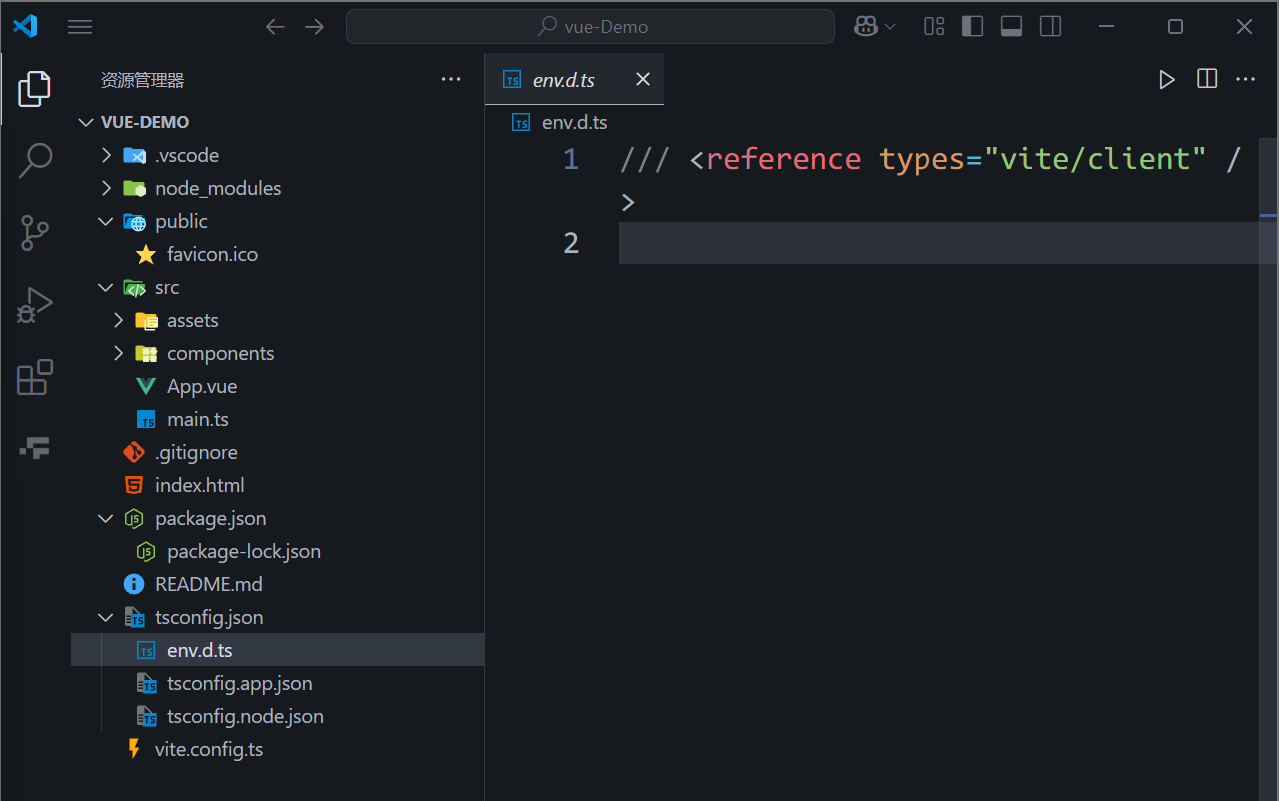Collapse the package.json nested files
Viewport: 1279px width, 801px height.
click(107, 518)
